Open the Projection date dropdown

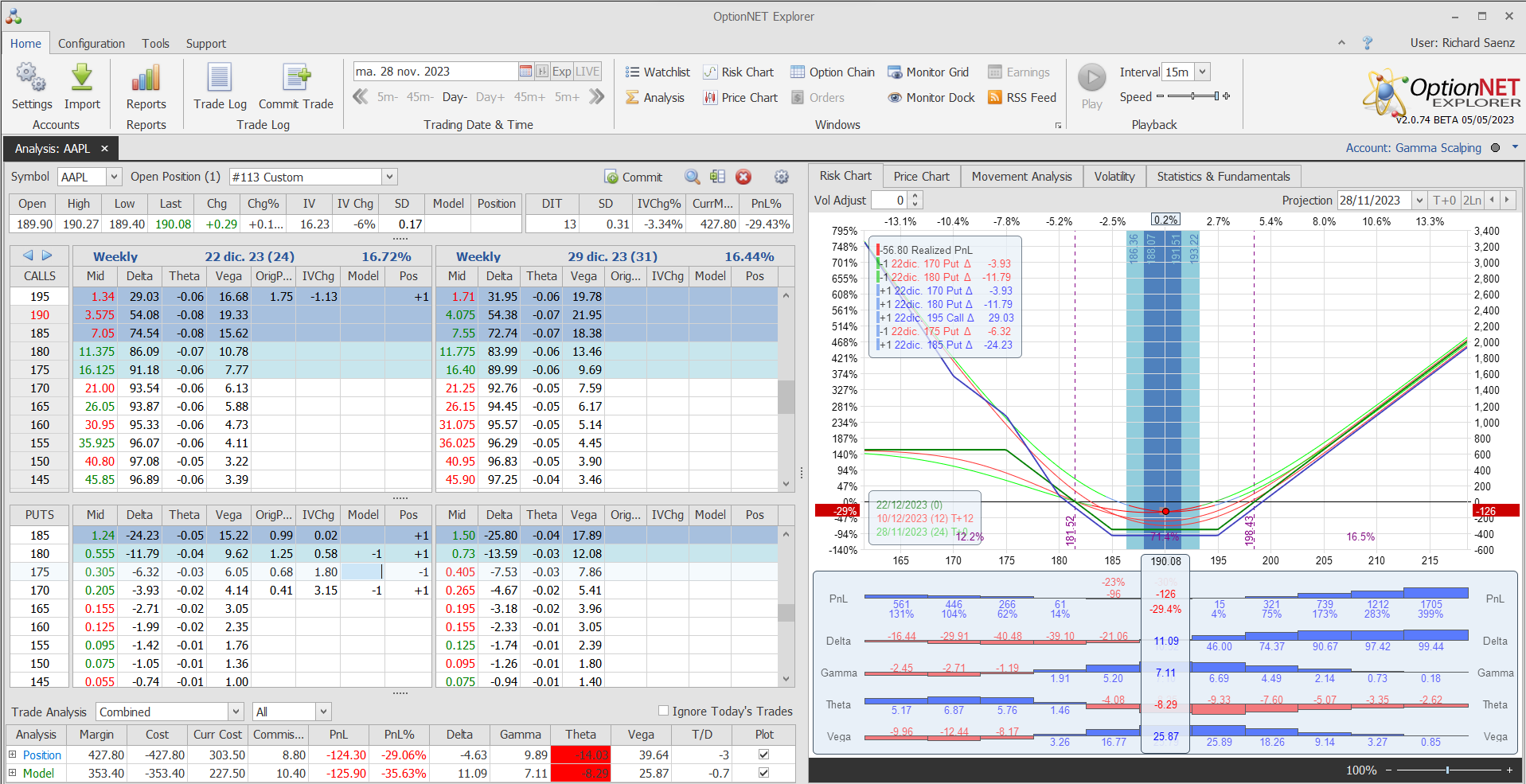point(1419,201)
